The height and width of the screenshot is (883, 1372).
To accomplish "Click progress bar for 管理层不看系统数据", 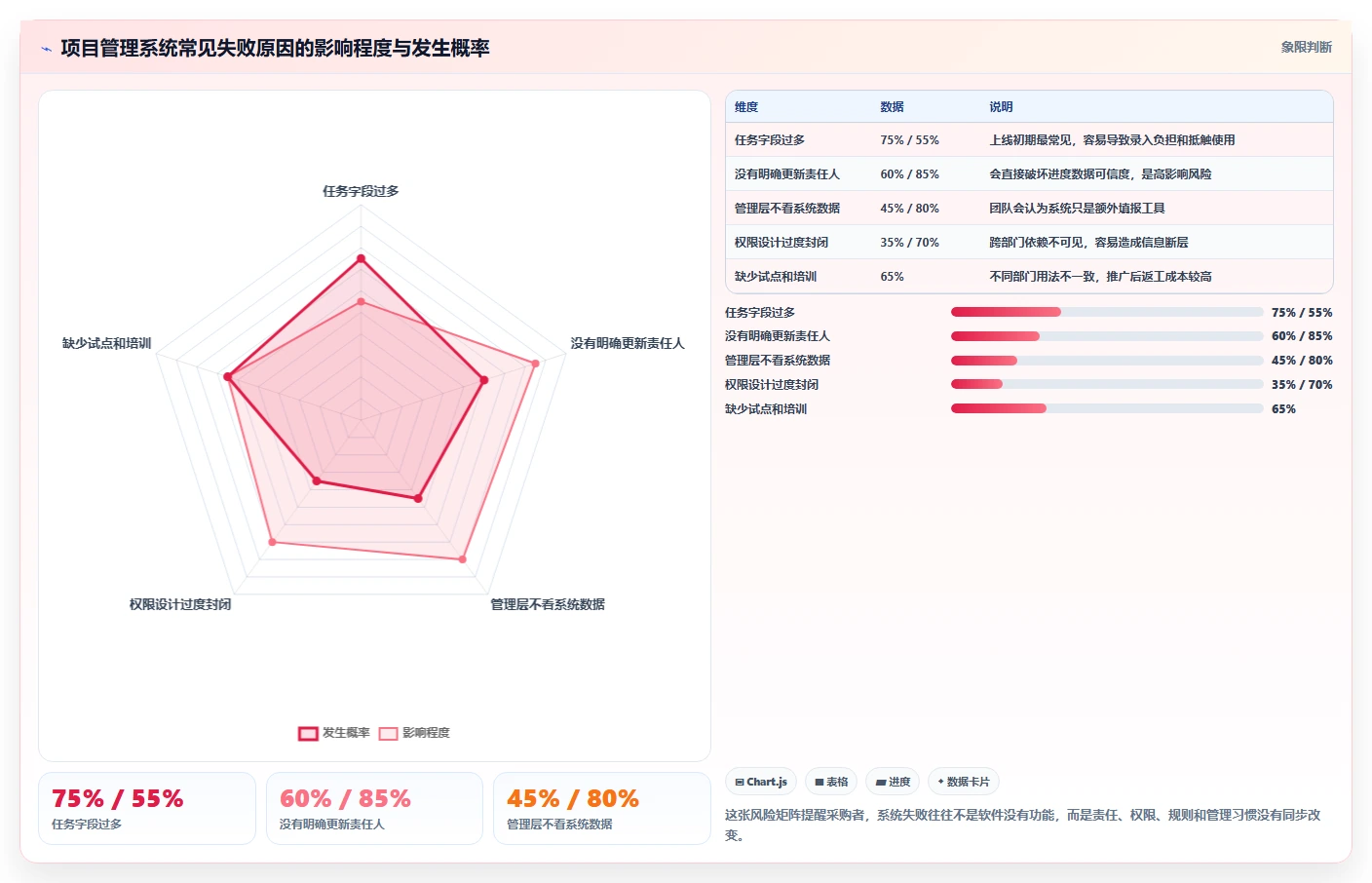I will pos(1107,361).
